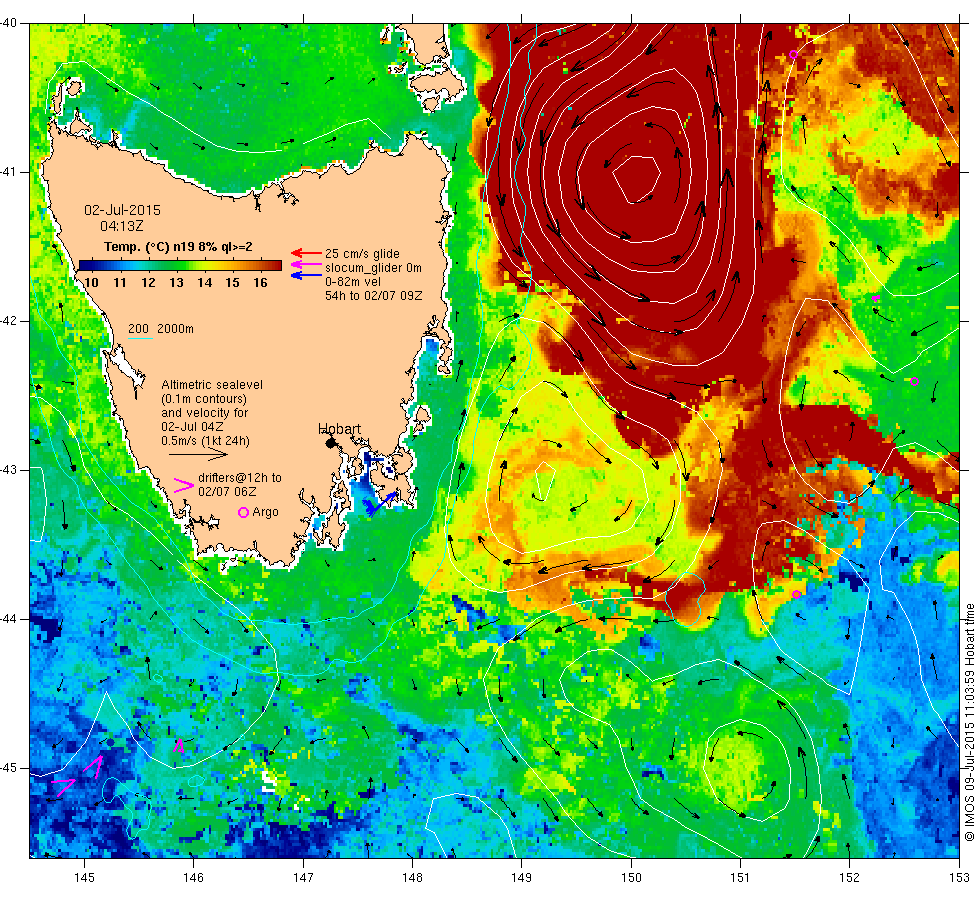
Task: Click the IMOS copyright timestamp text
Action: [970, 722]
